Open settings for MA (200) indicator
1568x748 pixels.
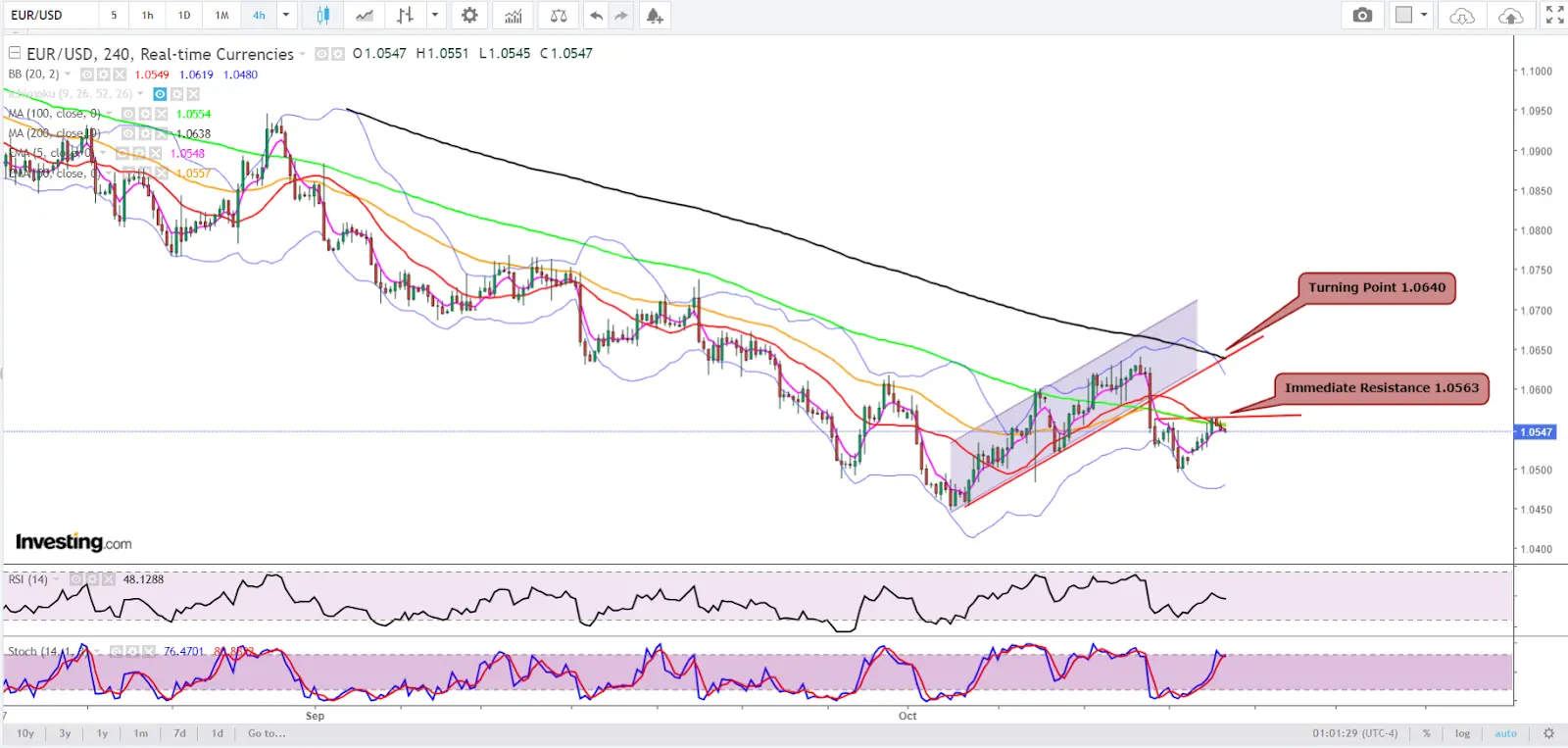click(x=145, y=133)
